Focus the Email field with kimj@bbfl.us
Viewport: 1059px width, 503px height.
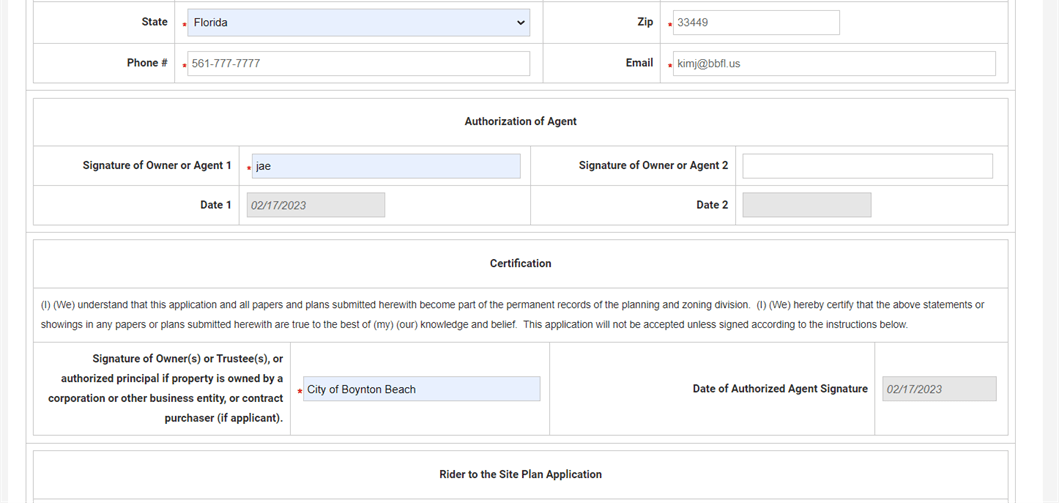pos(833,64)
